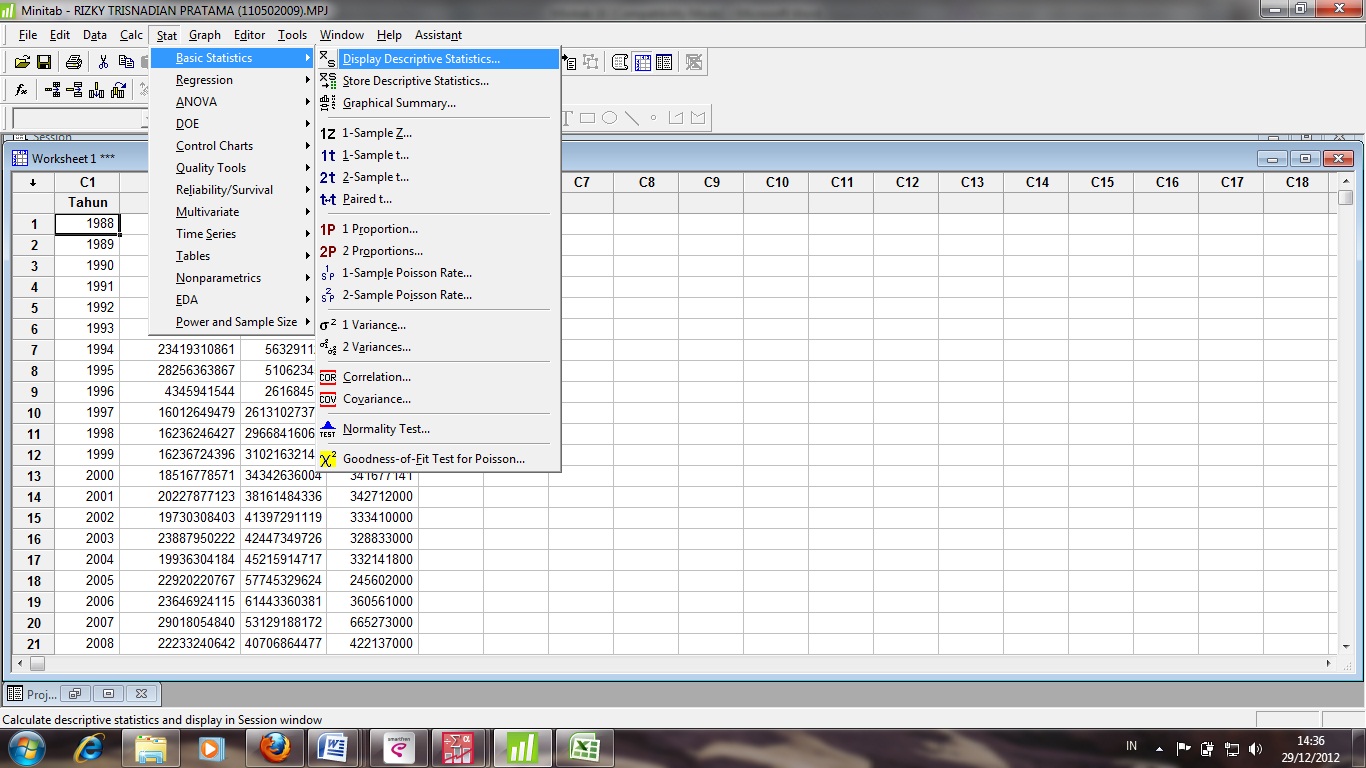Show hidden system tray icons arrow
Screen dimensions: 1366x768
(x=1159, y=747)
